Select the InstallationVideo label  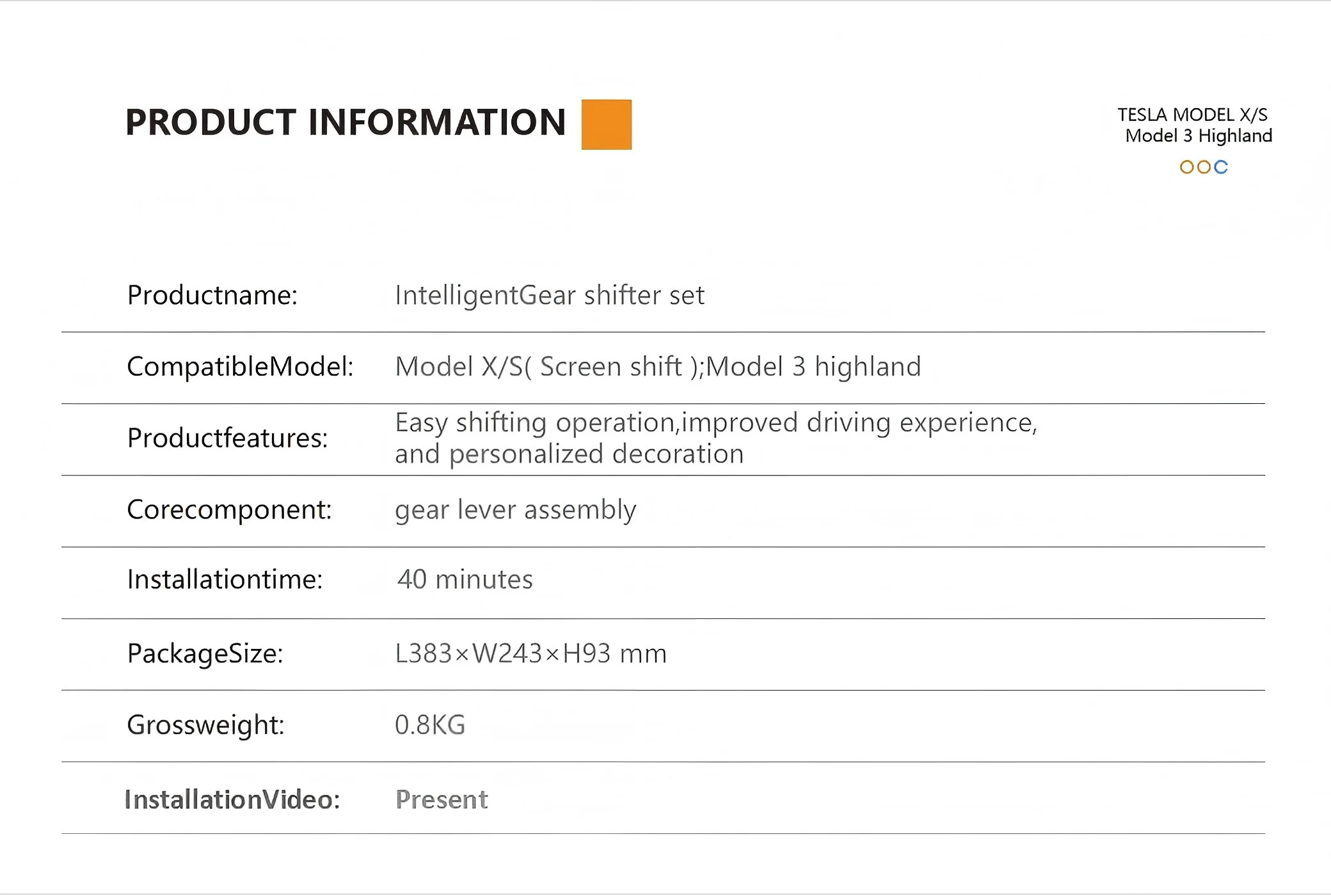232,799
